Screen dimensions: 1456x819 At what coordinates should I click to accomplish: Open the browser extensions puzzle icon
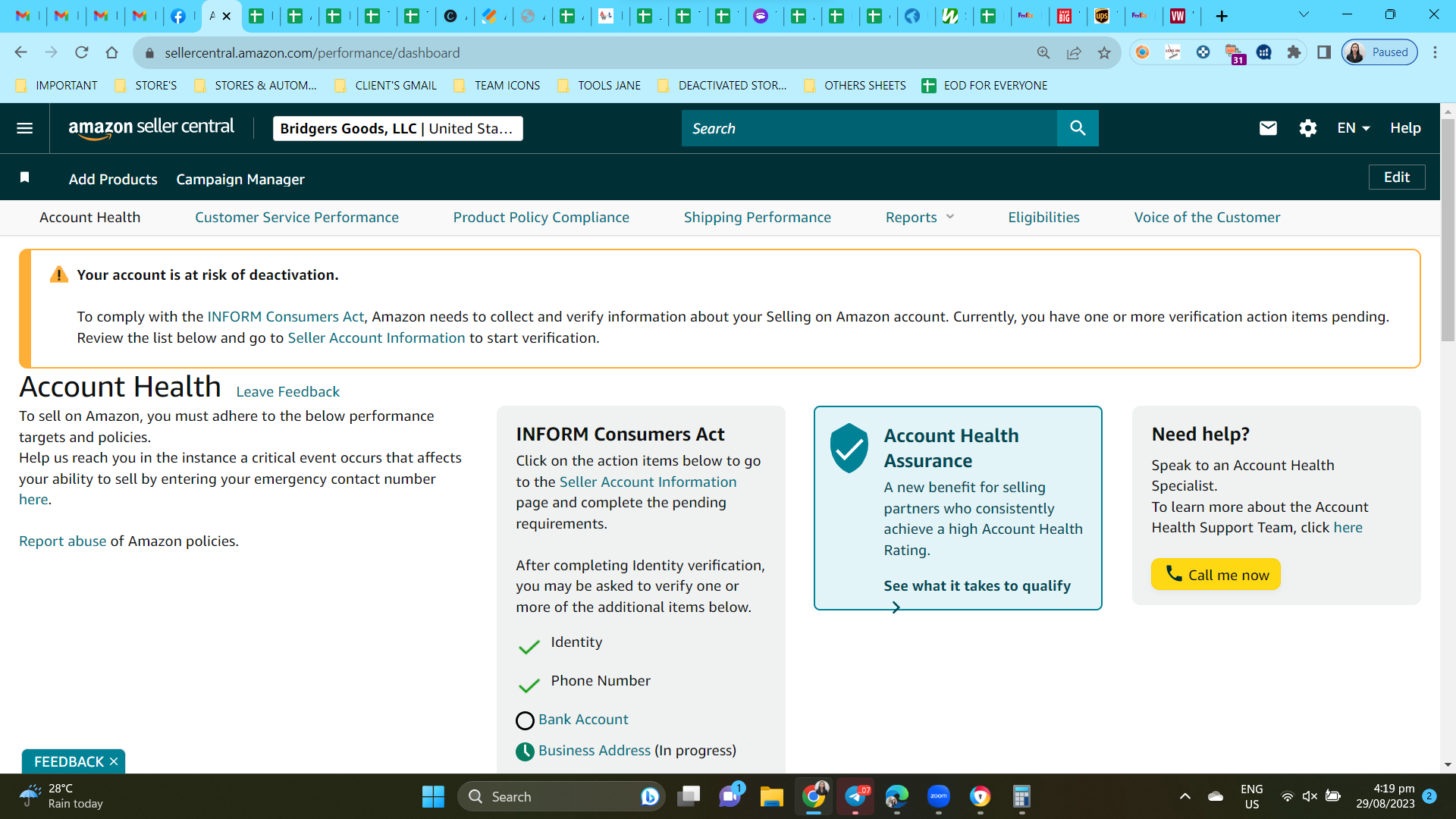(1294, 52)
